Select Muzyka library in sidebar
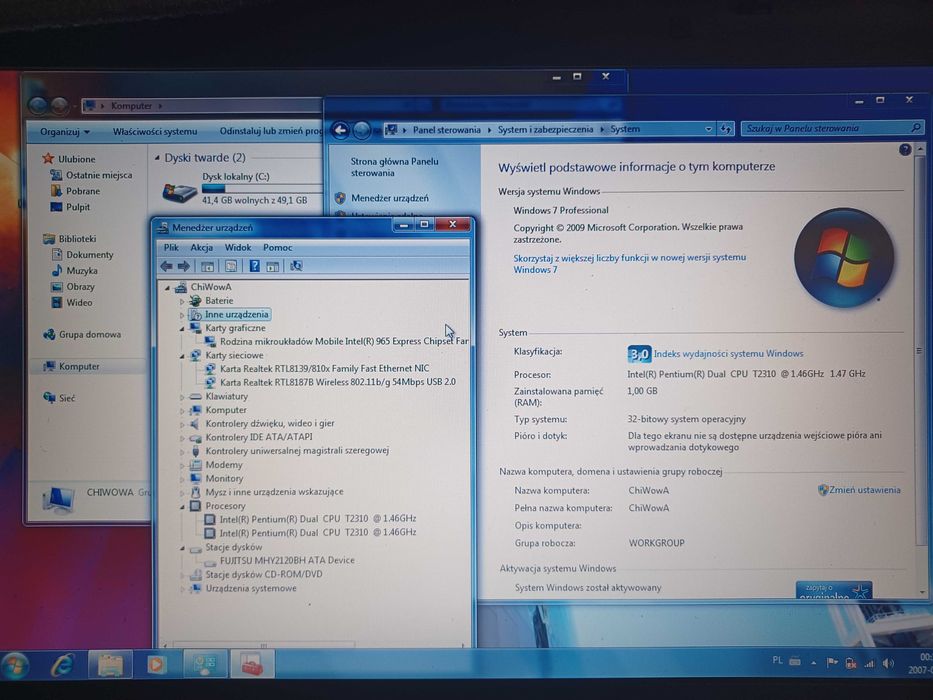This screenshot has height=700, width=933. click(82, 271)
